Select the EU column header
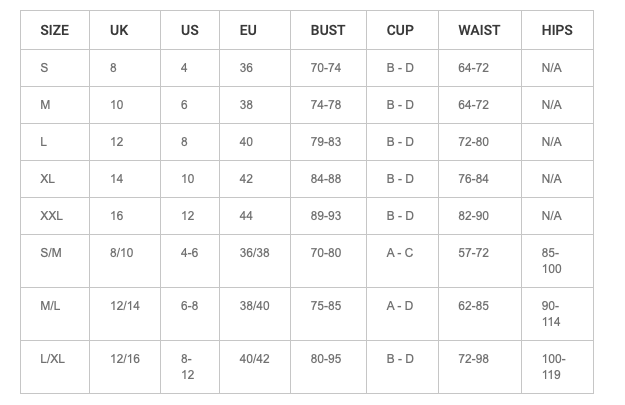Image resolution: width=625 pixels, height=405 pixels. 248,30
